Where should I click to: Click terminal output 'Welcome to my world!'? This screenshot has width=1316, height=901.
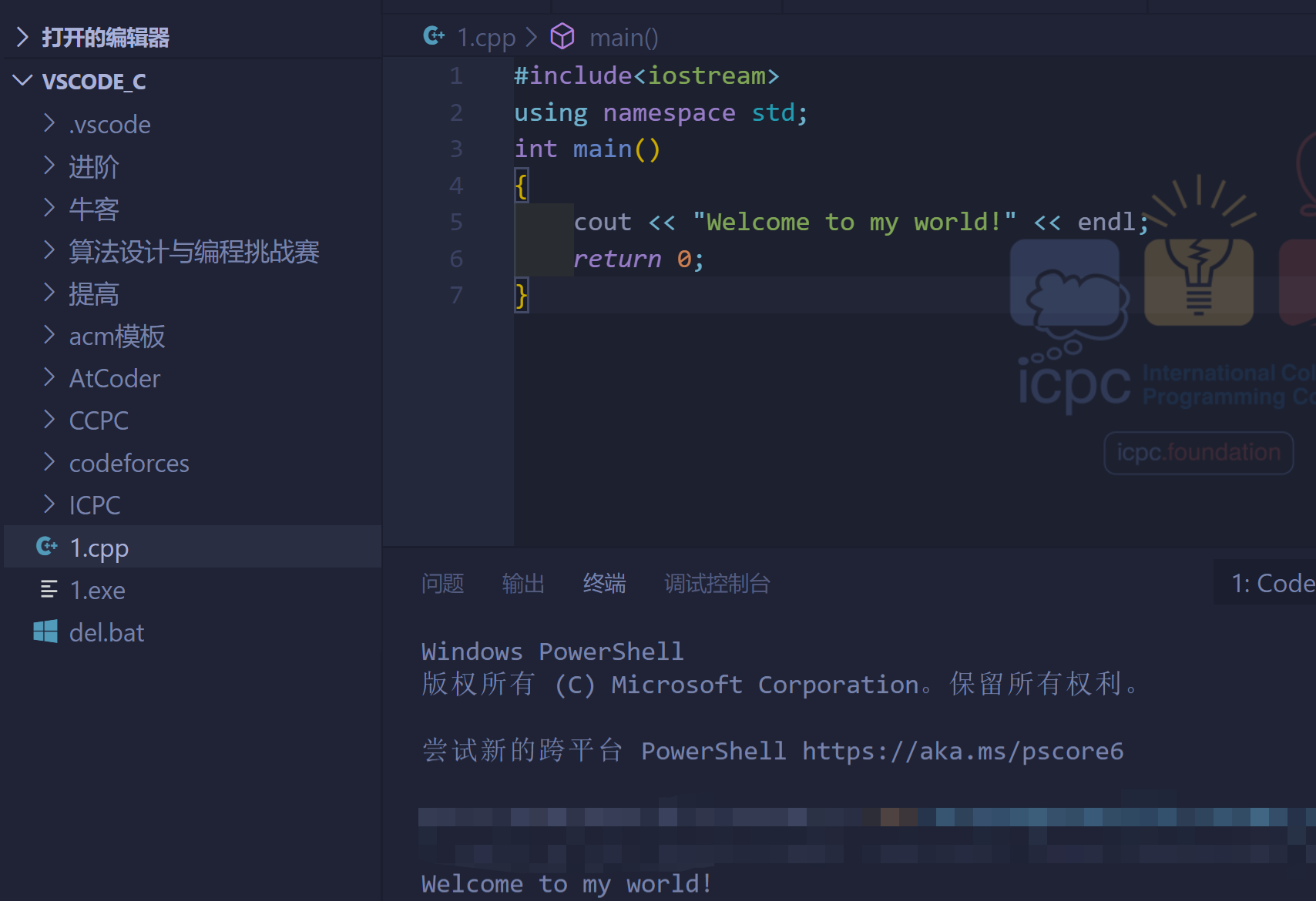coord(566,884)
